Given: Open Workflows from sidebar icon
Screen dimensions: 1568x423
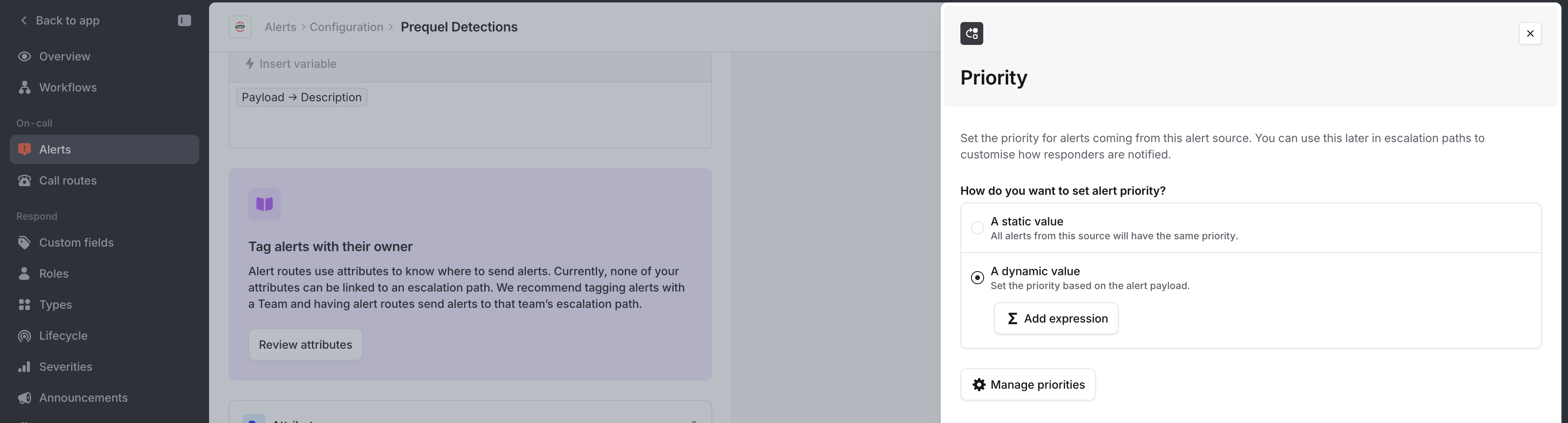Looking at the screenshot, I should (x=24, y=88).
